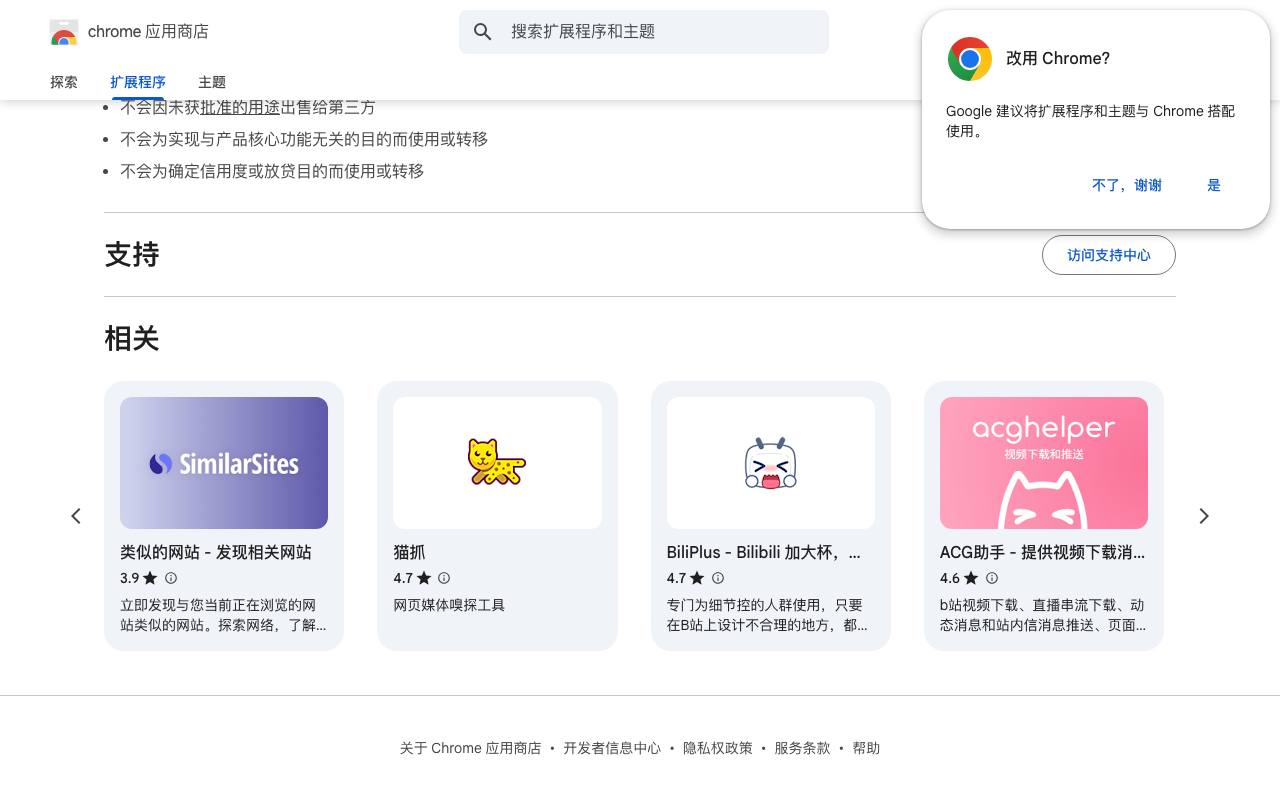1280x800 pixels.
Task: Switch to the 探索 tab
Action: [x=64, y=82]
